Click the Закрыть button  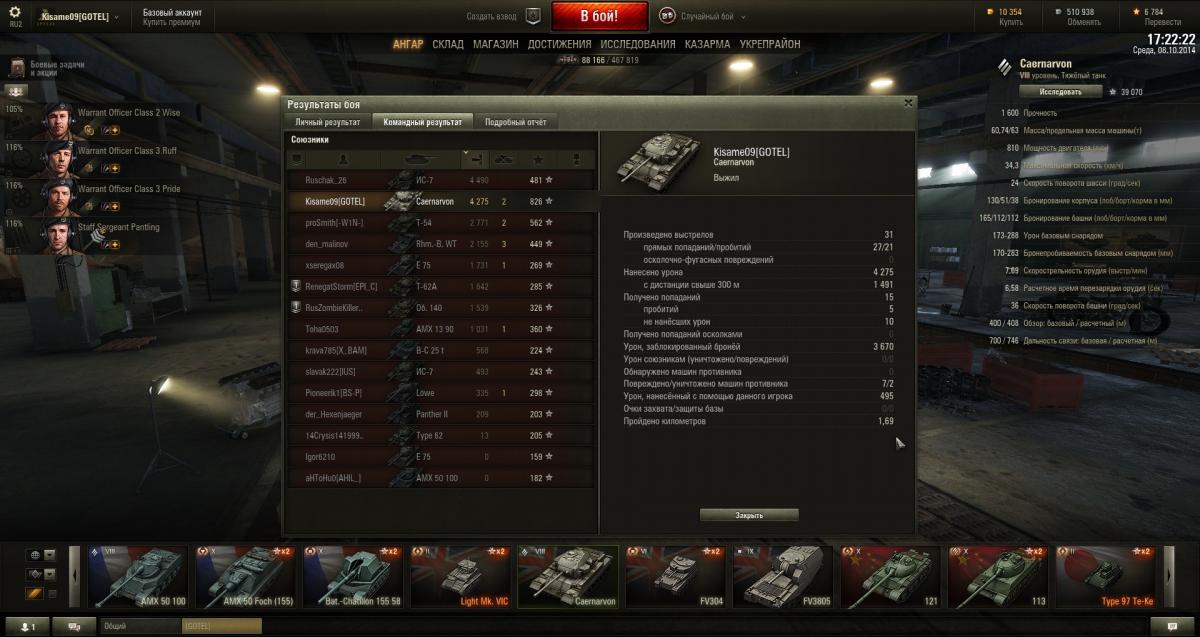tap(749, 515)
